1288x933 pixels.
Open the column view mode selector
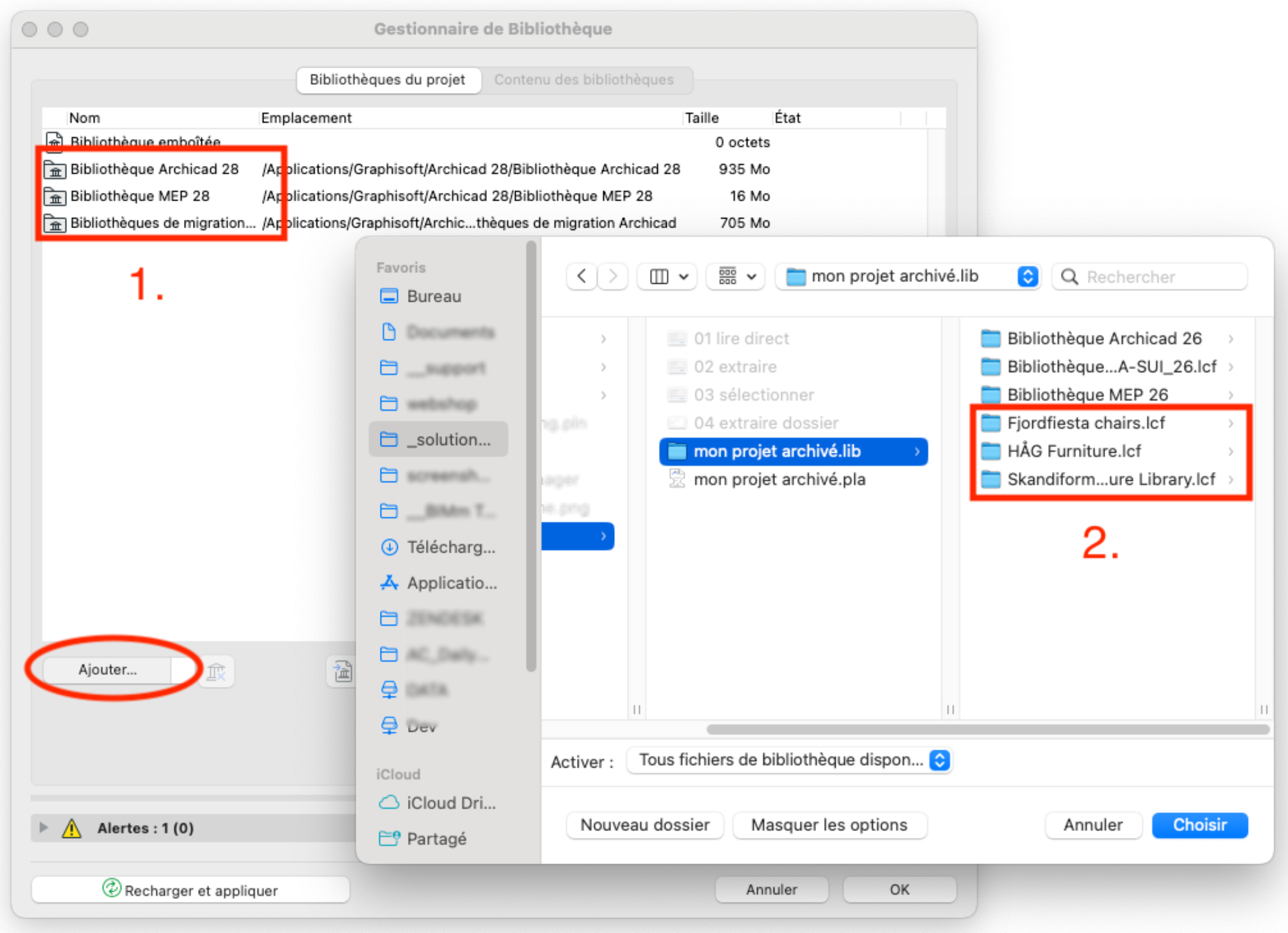(x=668, y=277)
